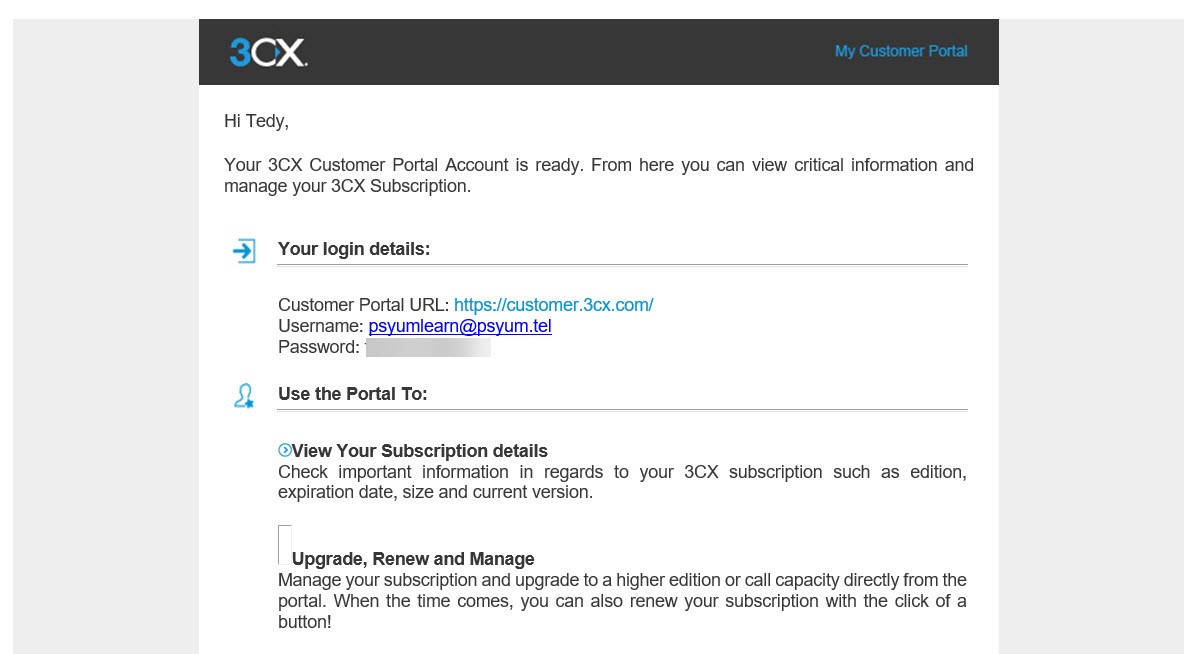1196x654 pixels.
Task: Click the 3CX logo in header
Action: pos(268,52)
